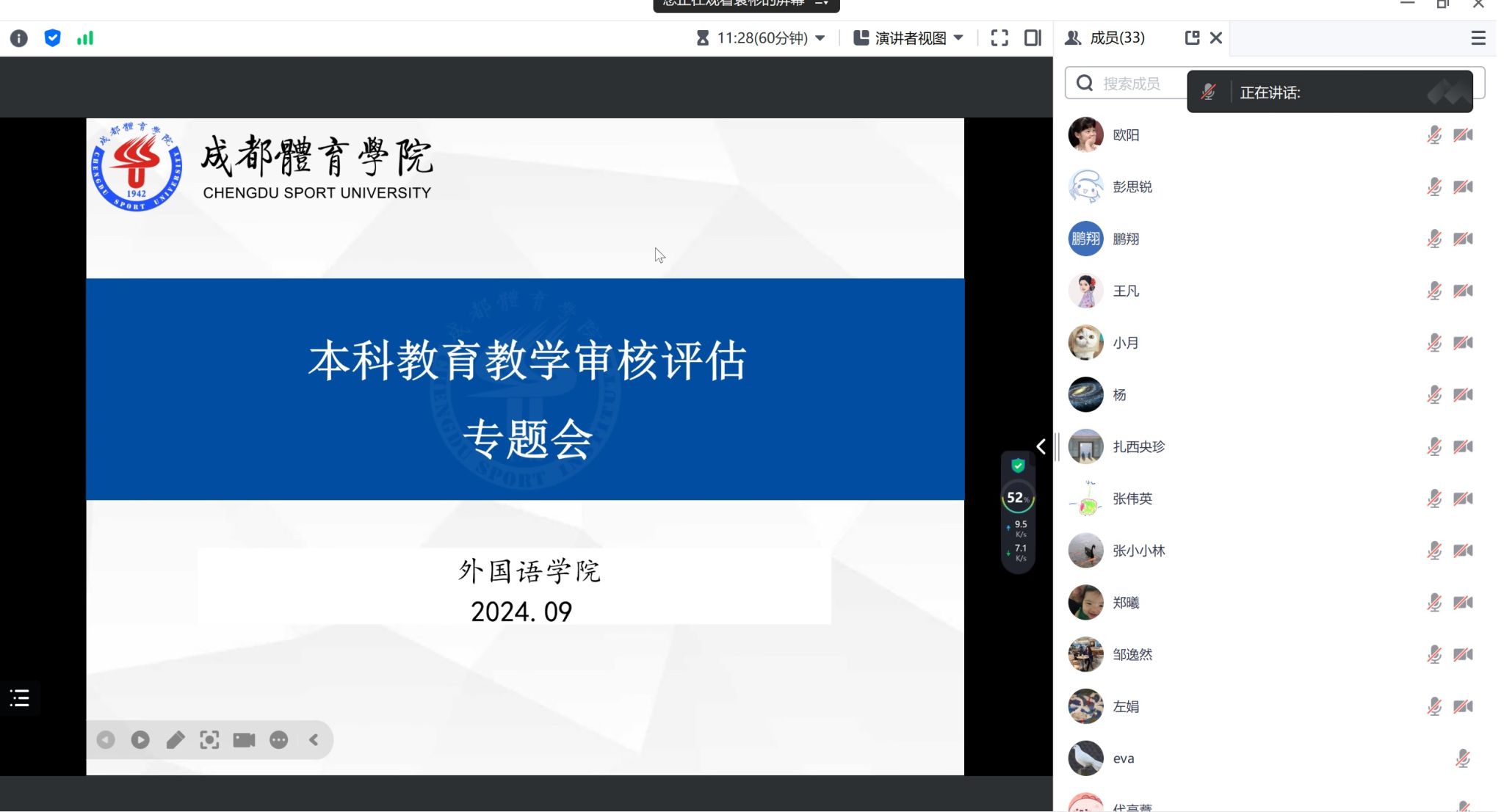Enter fullscreen mode icon

point(999,38)
